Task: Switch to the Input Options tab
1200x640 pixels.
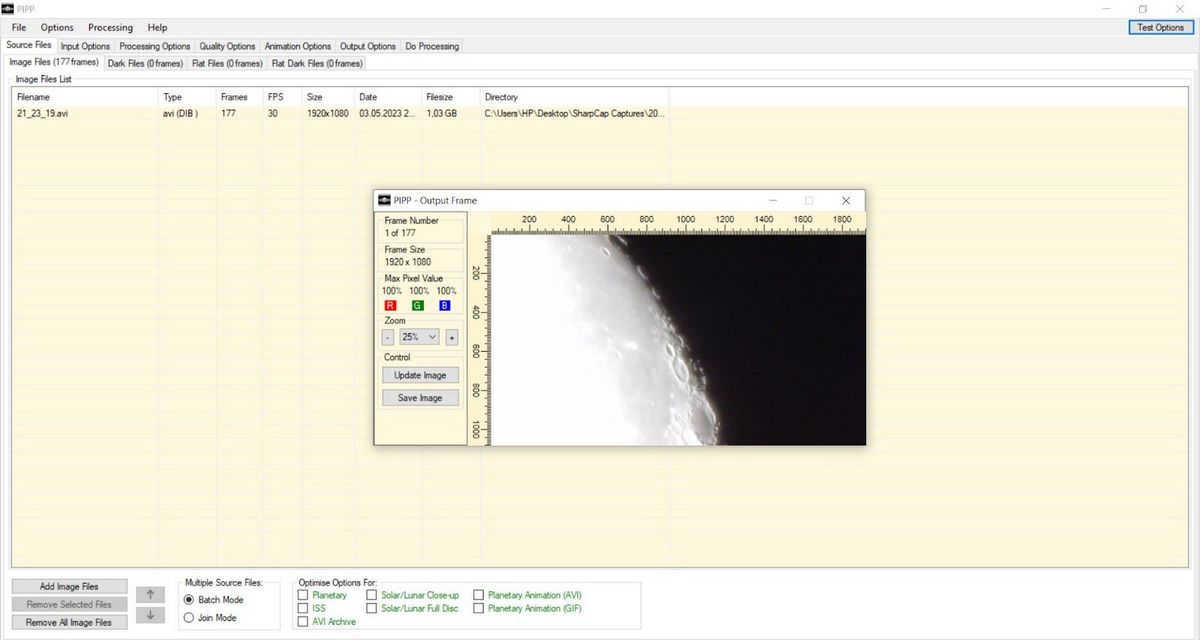Action: 85,46
